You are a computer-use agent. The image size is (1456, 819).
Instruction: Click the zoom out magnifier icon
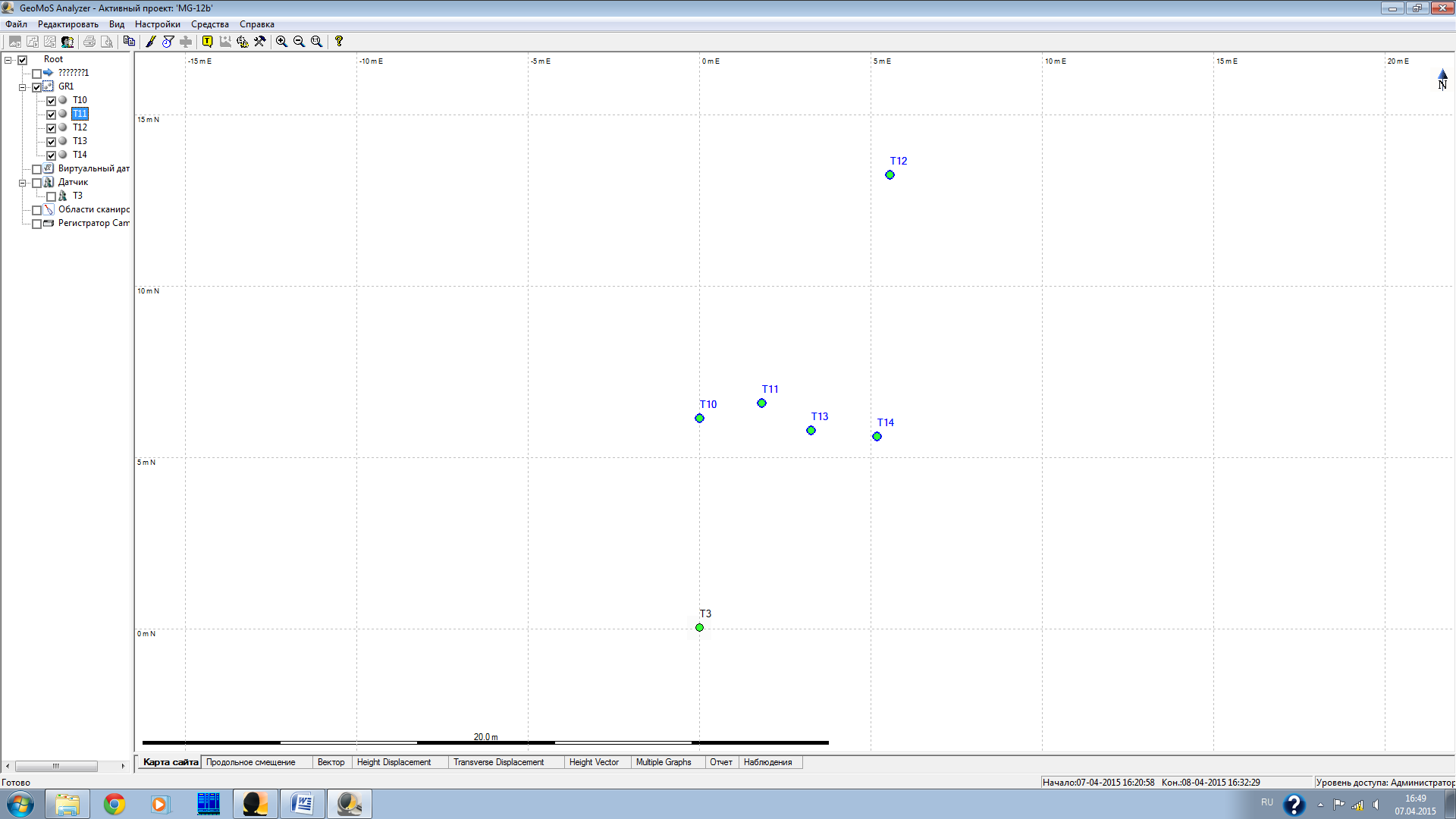point(299,42)
